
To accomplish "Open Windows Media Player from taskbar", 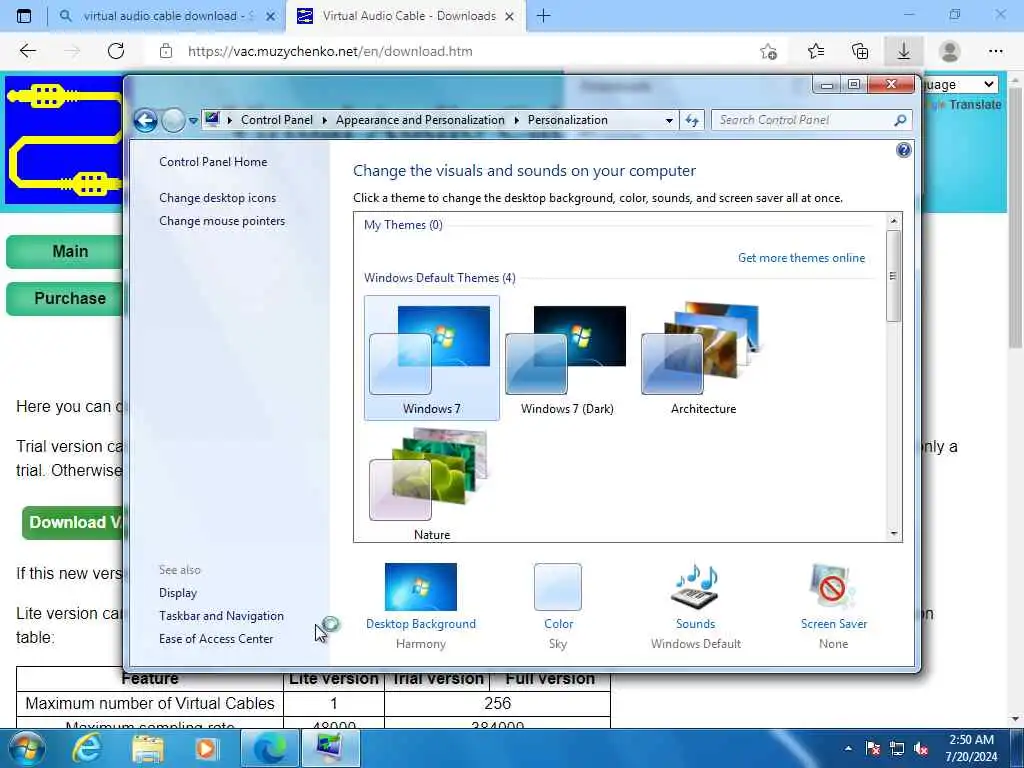I will (x=207, y=748).
